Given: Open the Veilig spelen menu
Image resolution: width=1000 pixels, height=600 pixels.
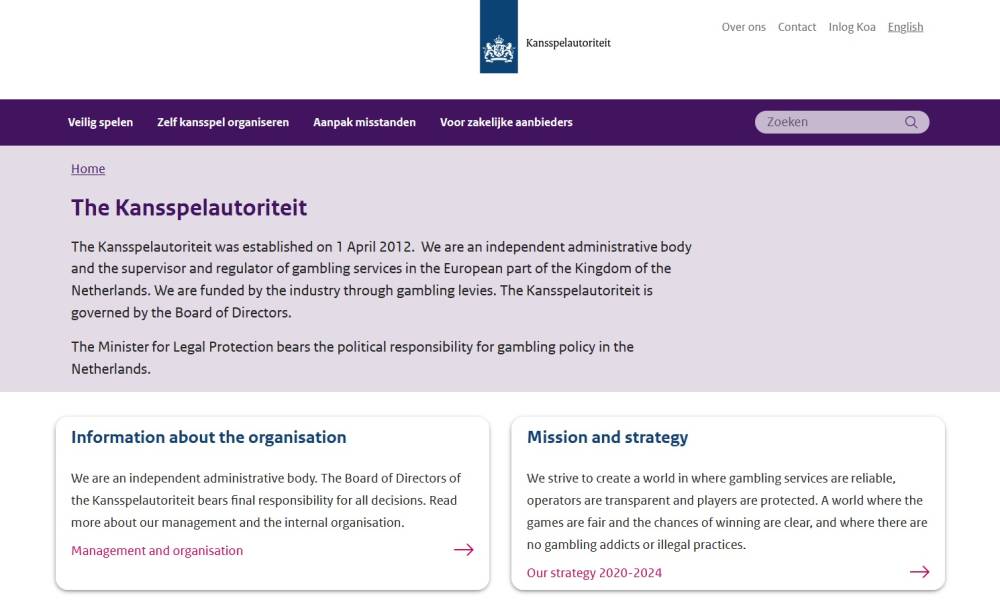Looking at the screenshot, I should (100, 122).
